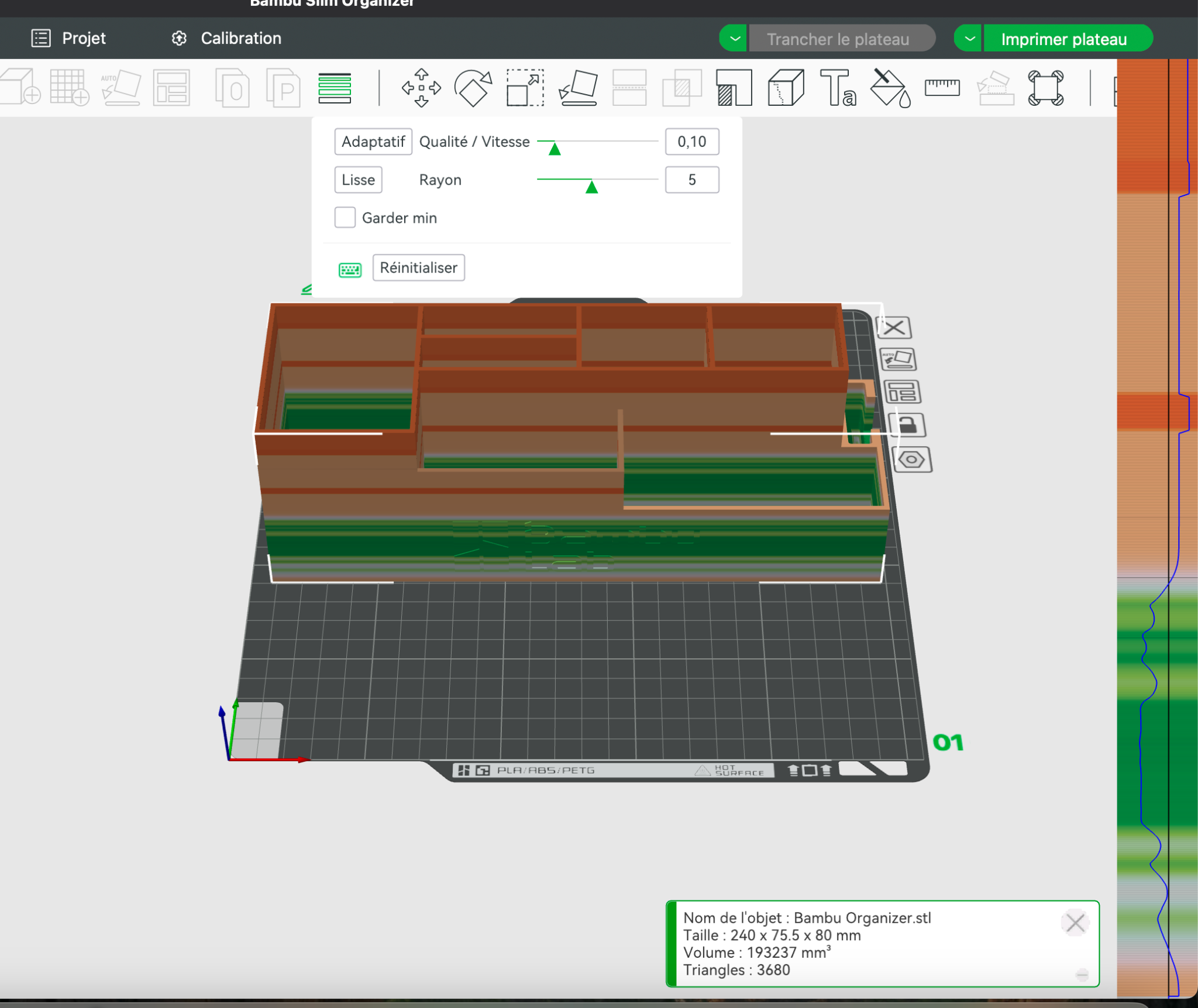
Task: Click the Add cube primitive icon
Action: (20, 87)
